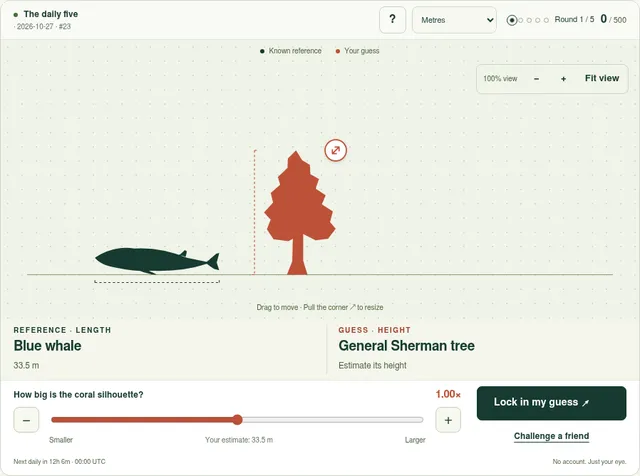Click 'No account. Just your eye.' text
Screen dimensions: 640x476
coord(589,462)
